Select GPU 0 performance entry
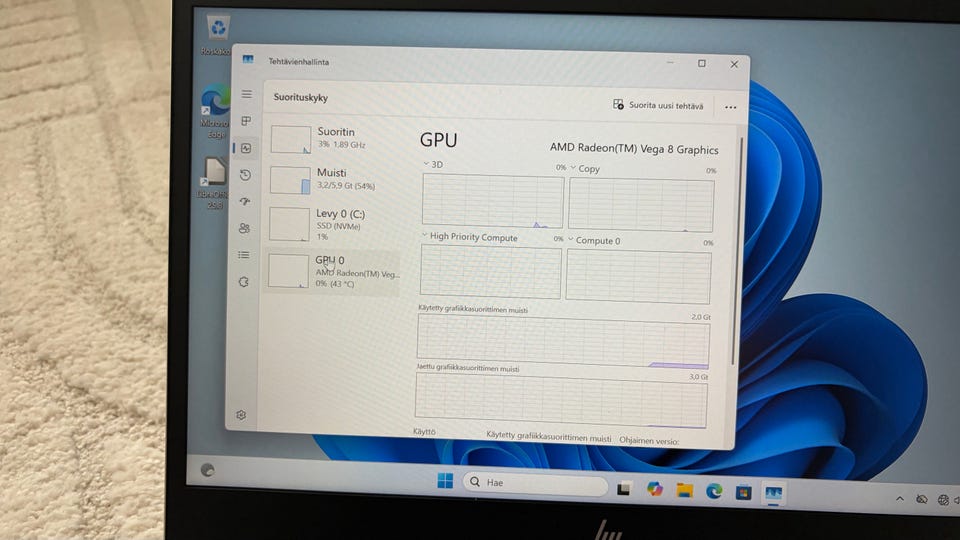The width and height of the screenshot is (960, 540). [x=332, y=271]
